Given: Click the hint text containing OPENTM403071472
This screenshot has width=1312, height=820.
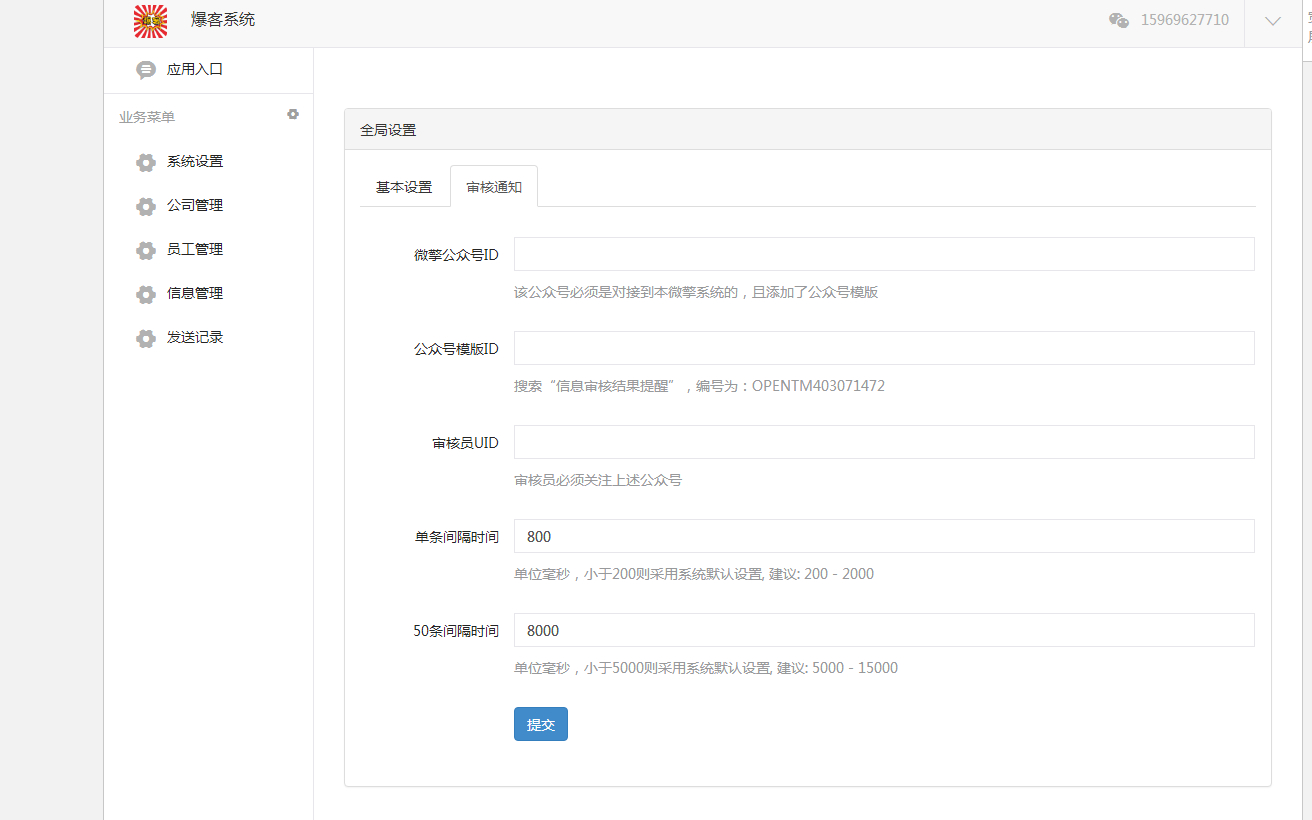Looking at the screenshot, I should click(700, 386).
